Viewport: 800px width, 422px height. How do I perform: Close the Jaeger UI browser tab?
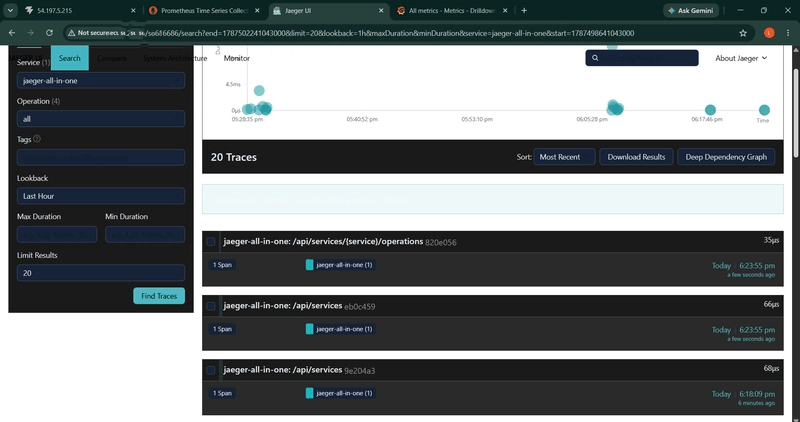381,10
